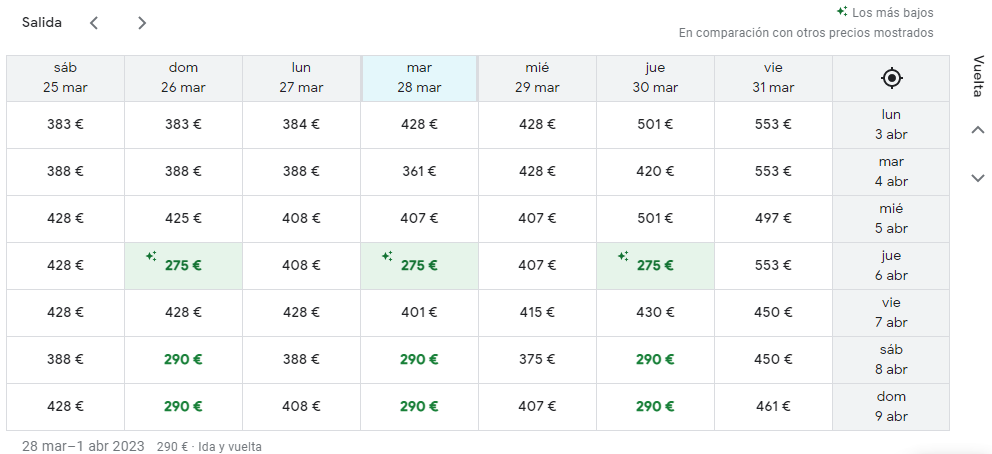This screenshot has height=454, width=992.
Task: Select the sáb 25 mar departure column header
Action: click(x=65, y=78)
